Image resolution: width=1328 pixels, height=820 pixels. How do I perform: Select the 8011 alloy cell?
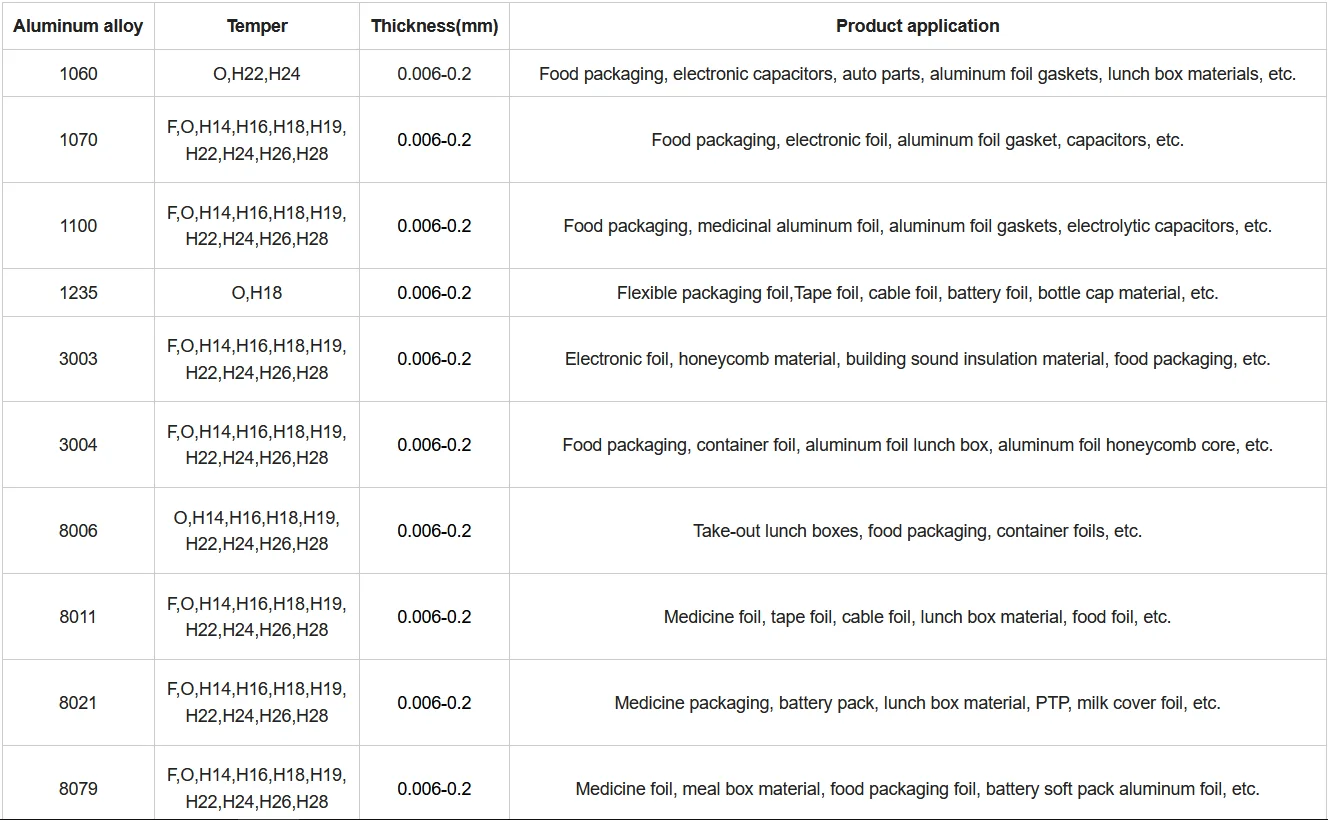pos(78,617)
